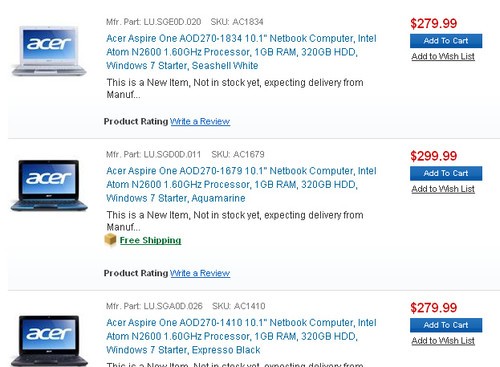Add the AOD270-1410 netbook to cart
This screenshot has height=367, width=500.
446,325
